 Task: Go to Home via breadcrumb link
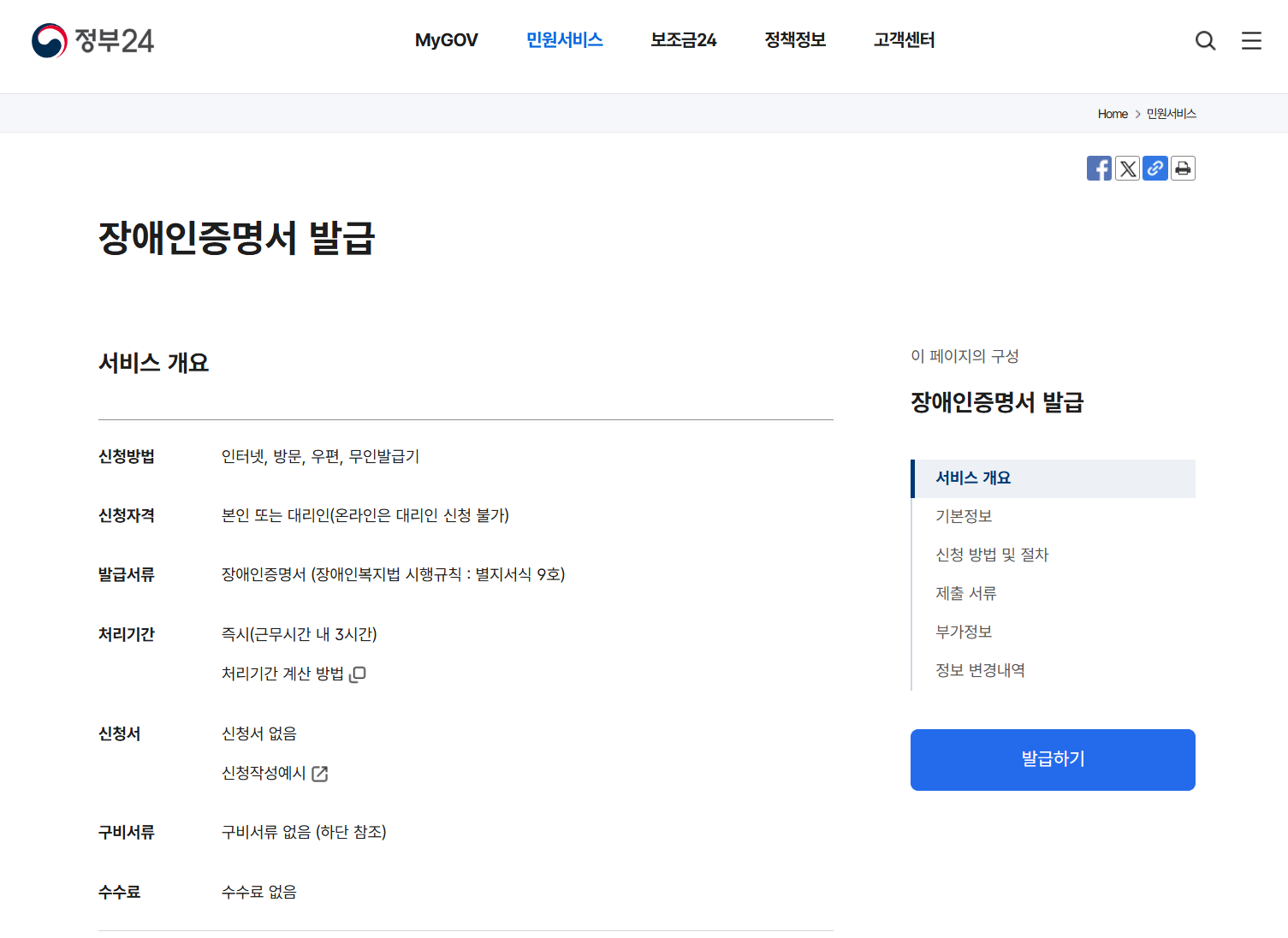[x=1113, y=113]
